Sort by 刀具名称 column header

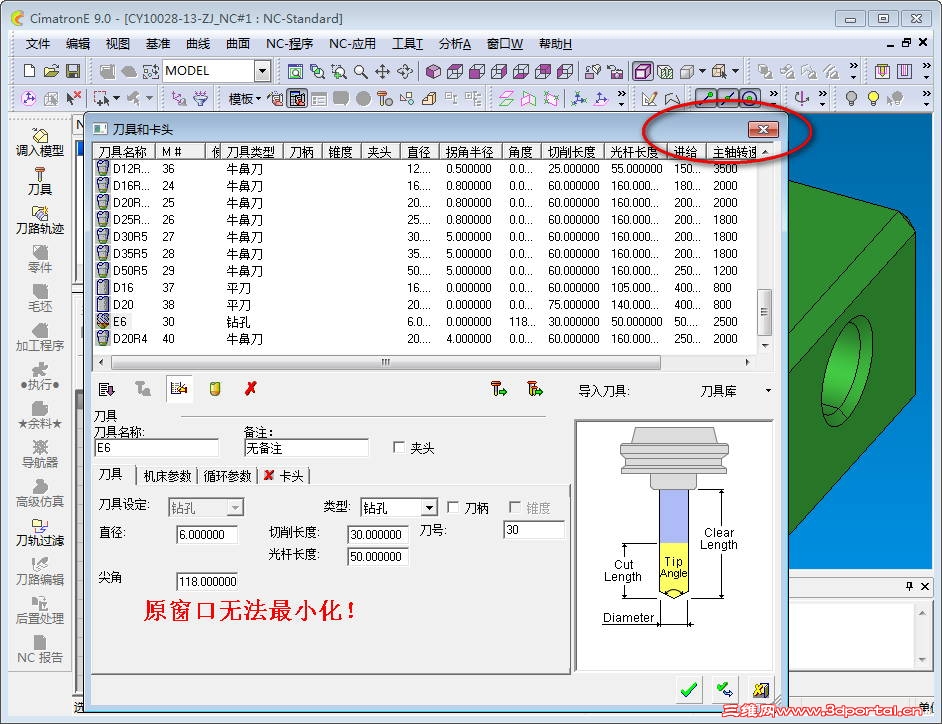pos(124,152)
